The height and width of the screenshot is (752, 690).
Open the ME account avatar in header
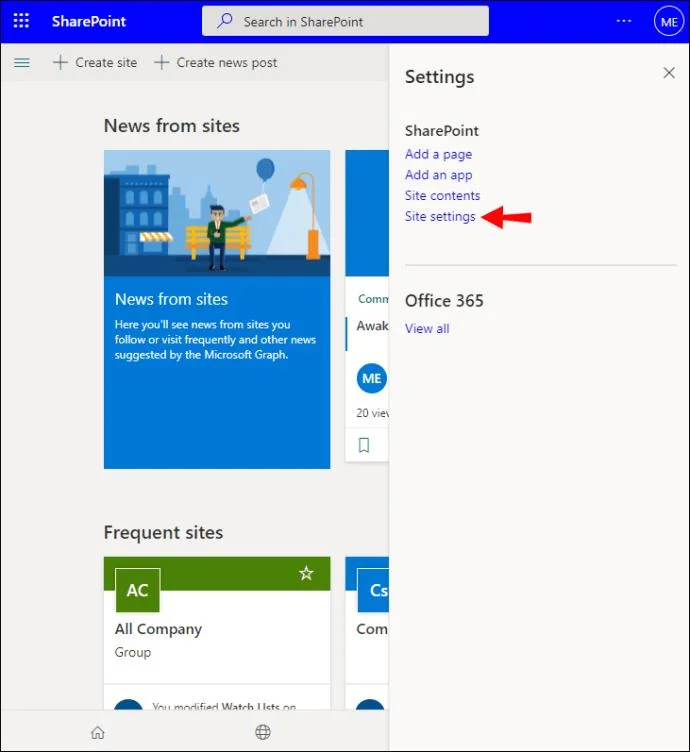pos(669,22)
